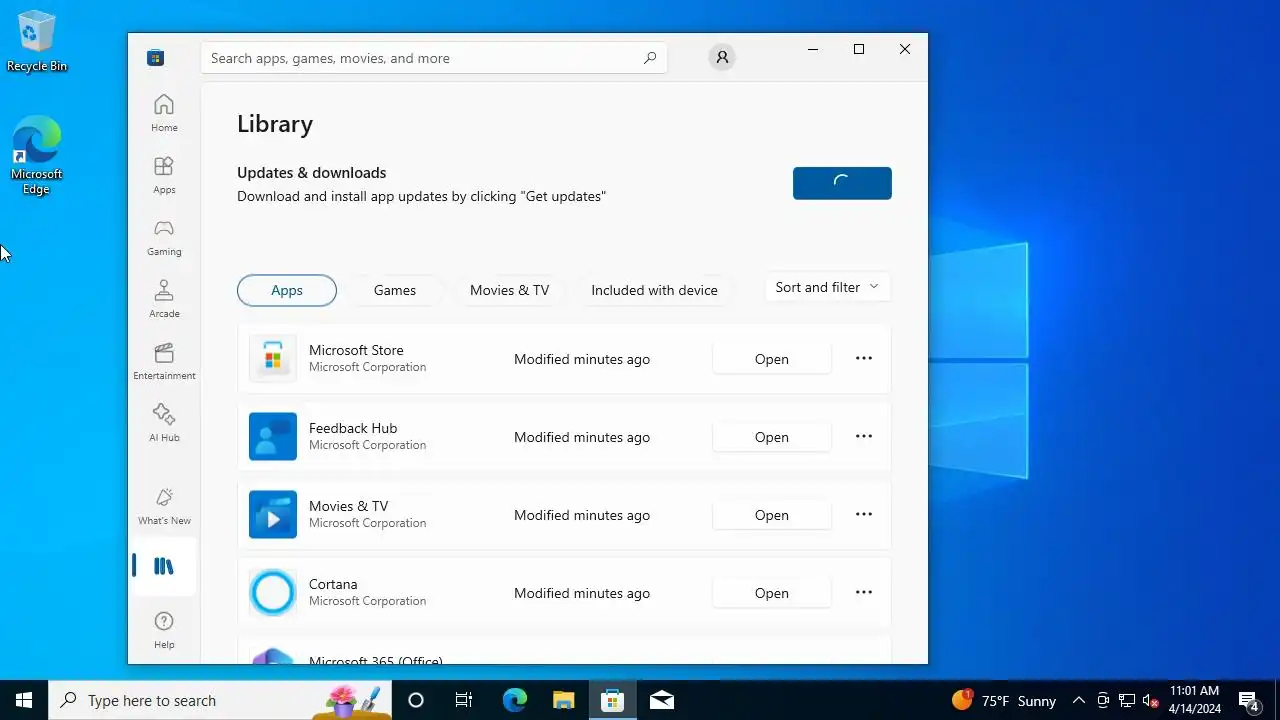This screenshot has height=720, width=1280.
Task: Open AI Hub in the sidebar
Action: (x=164, y=423)
